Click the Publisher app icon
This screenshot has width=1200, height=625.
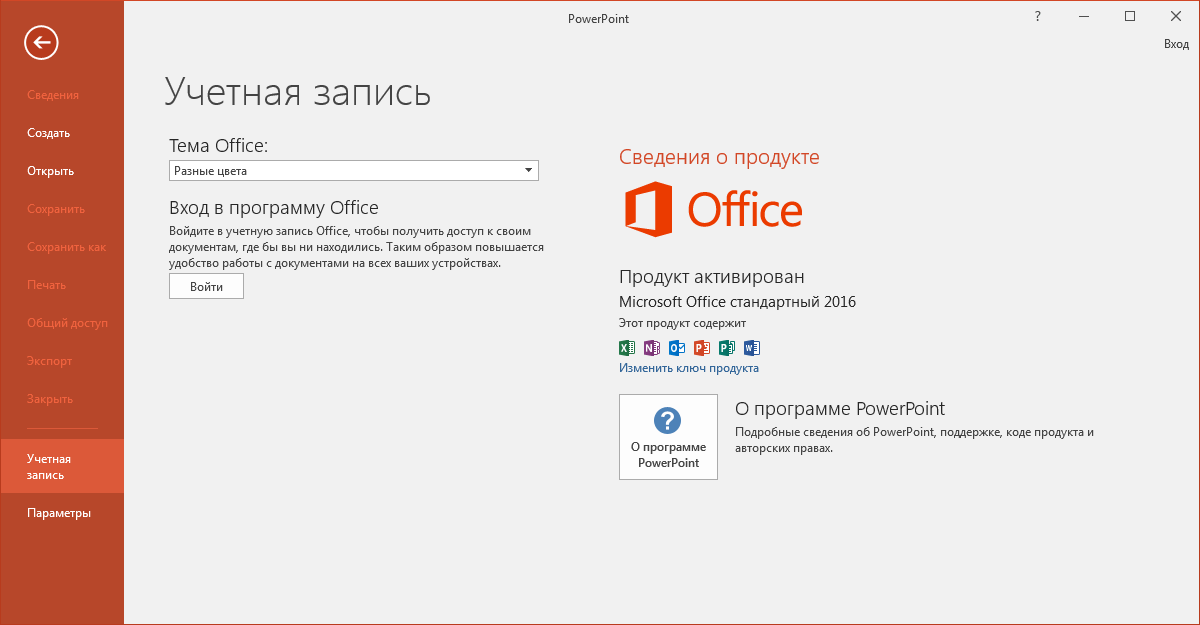pyautogui.click(x=727, y=348)
